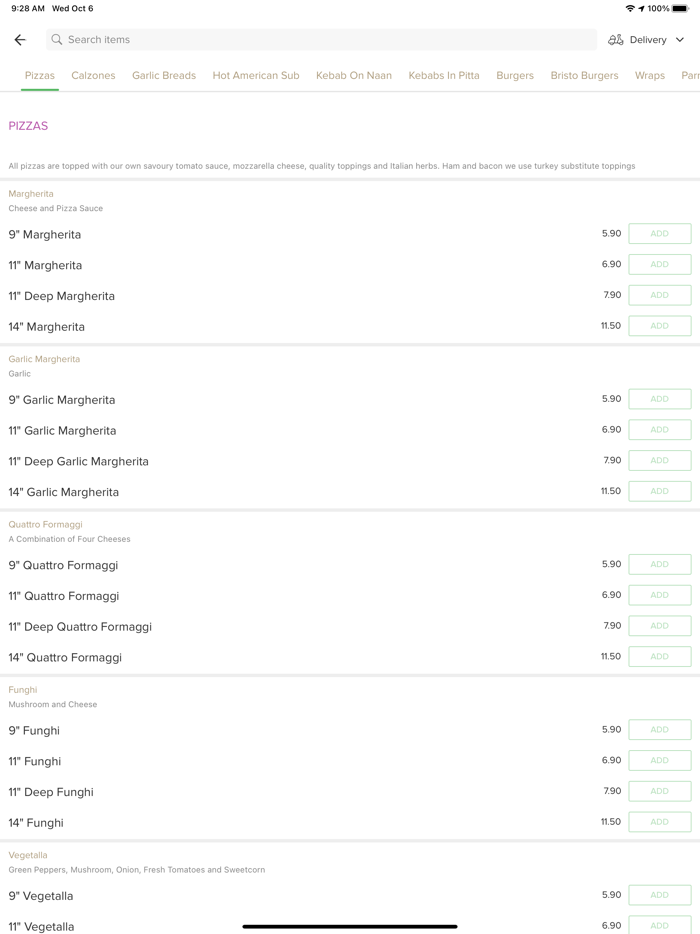Add the 9" Margherita pizza
This screenshot has height=934, width=700.
[x=659, y=234]
